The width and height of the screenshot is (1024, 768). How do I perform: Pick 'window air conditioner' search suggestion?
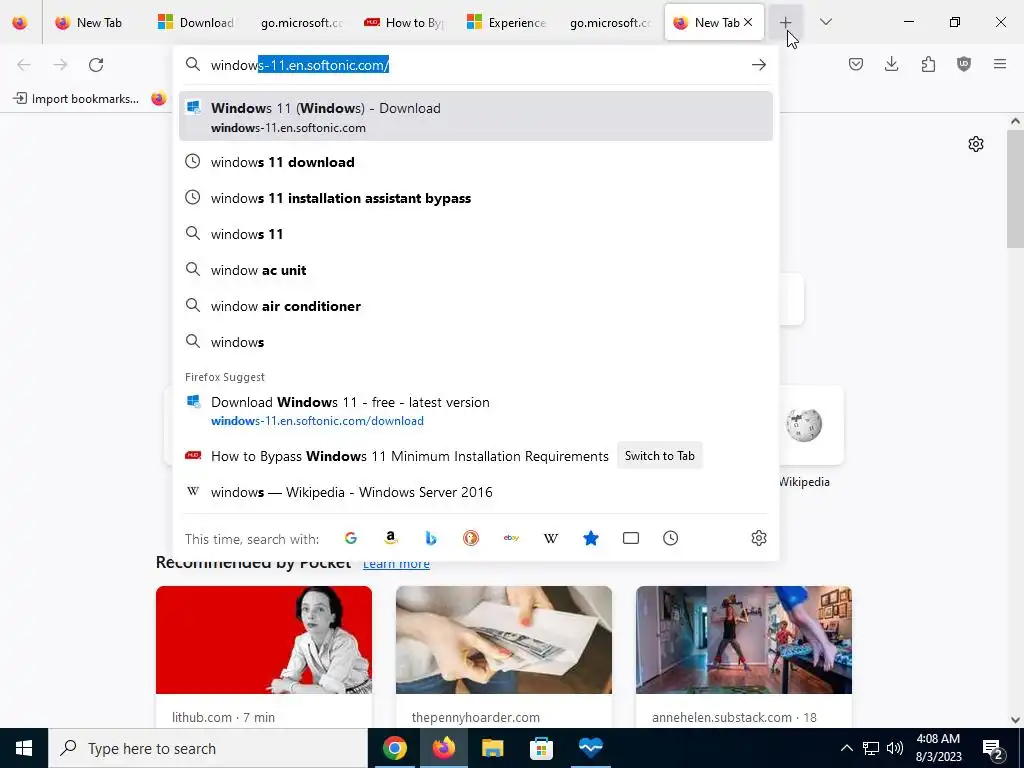(x=475, y=306)
